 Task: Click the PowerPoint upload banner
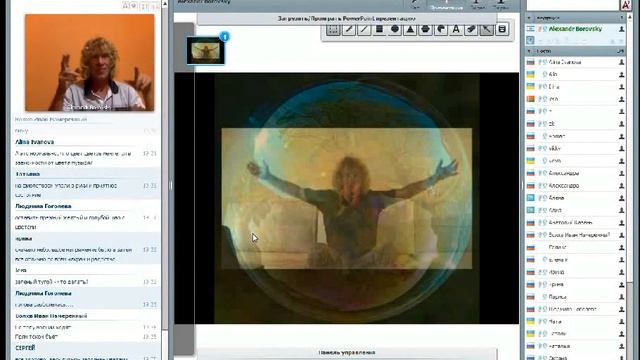[x=347, y=18]
